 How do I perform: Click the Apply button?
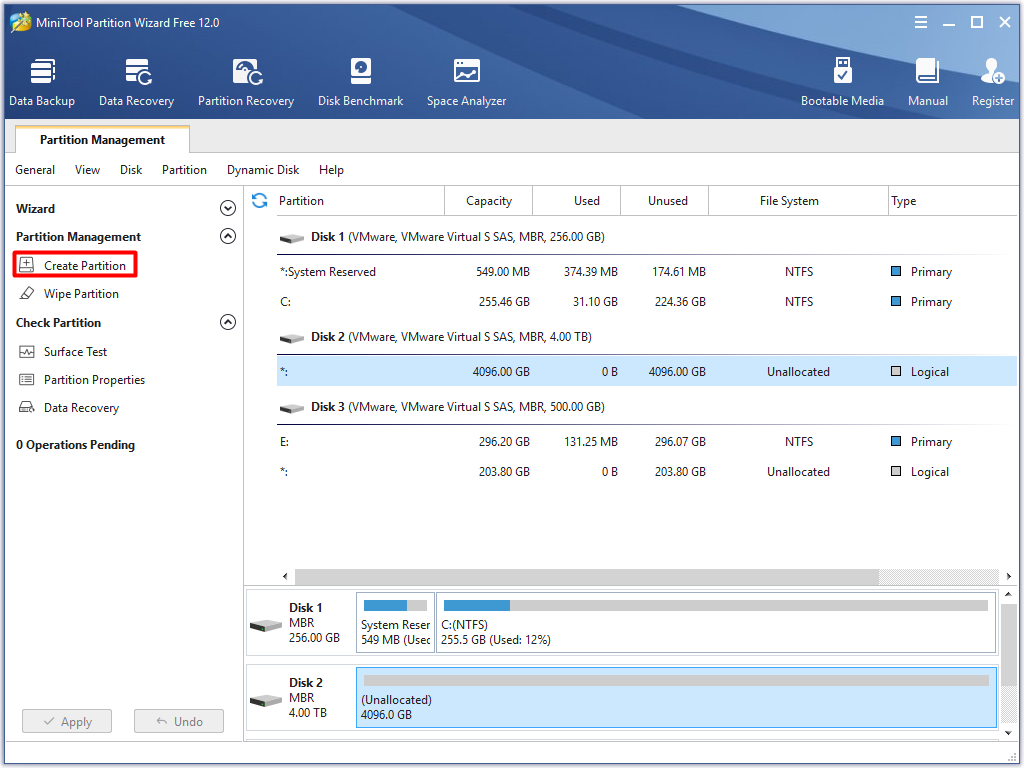coord(67,722)
